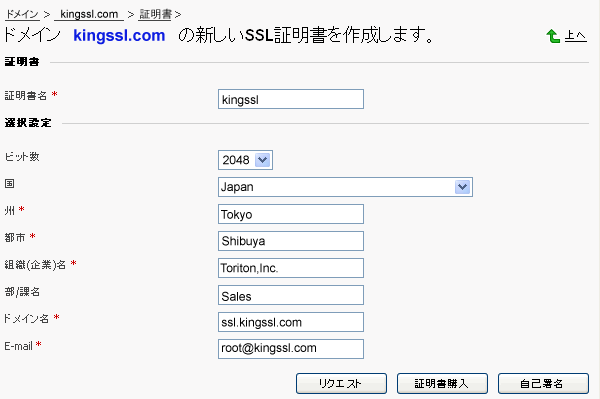Image resolution: width=600 pixels, height=399 pixels.
Task: Click the 証明書 section heading
Action: (22, 62)
